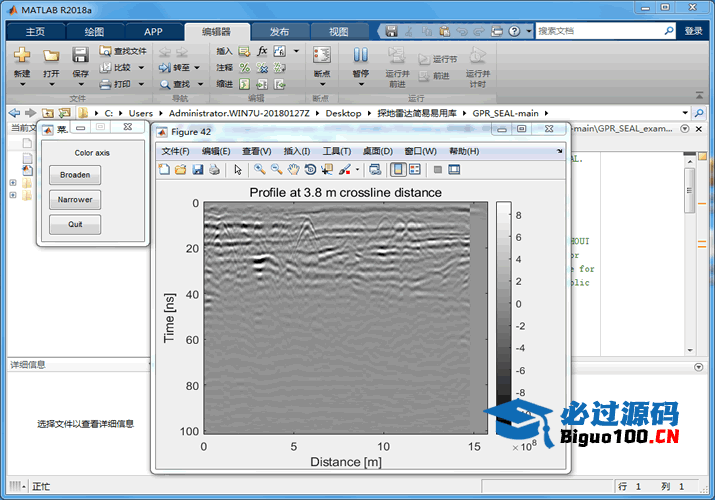Click the help question mark icon
The height and width of the screenshot is (500, 715).
pyautogui.click(x=514, y=31)
